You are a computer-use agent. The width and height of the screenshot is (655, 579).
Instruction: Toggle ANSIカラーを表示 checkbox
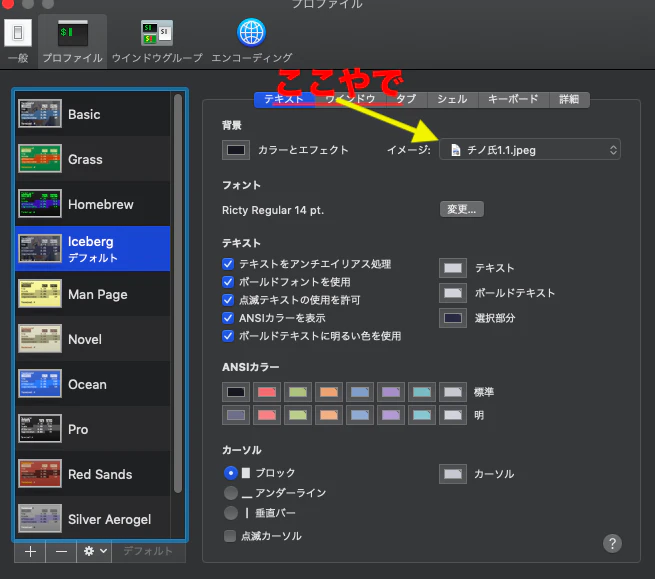228,318
